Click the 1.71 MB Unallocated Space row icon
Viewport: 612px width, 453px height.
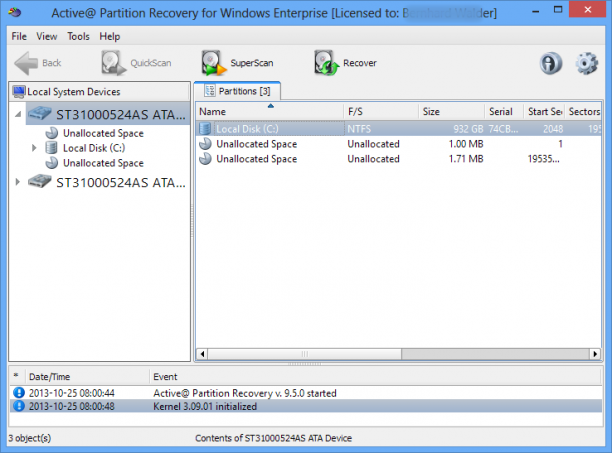(205, 158)
